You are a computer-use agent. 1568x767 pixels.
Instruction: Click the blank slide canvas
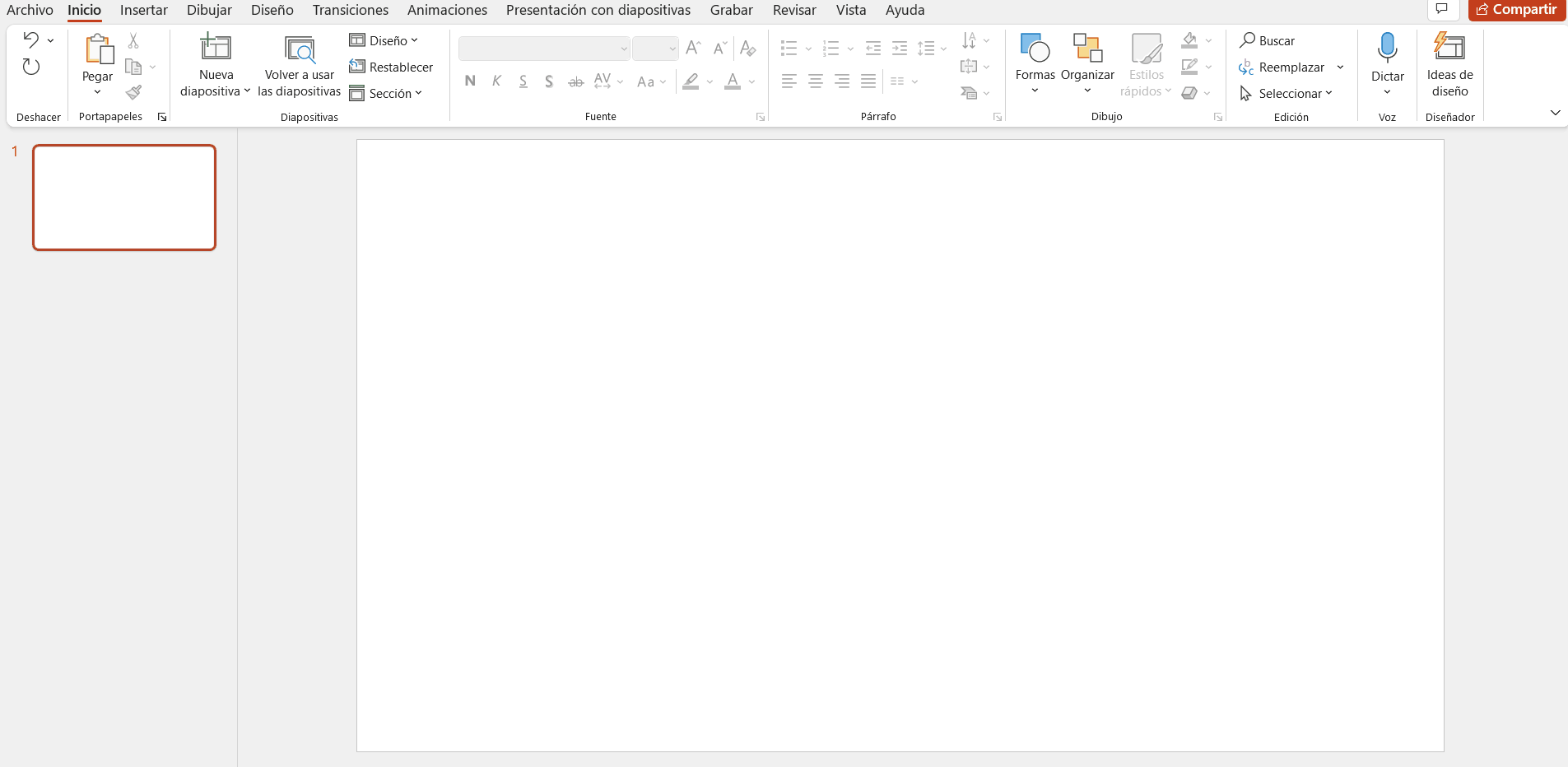point(900,445)
